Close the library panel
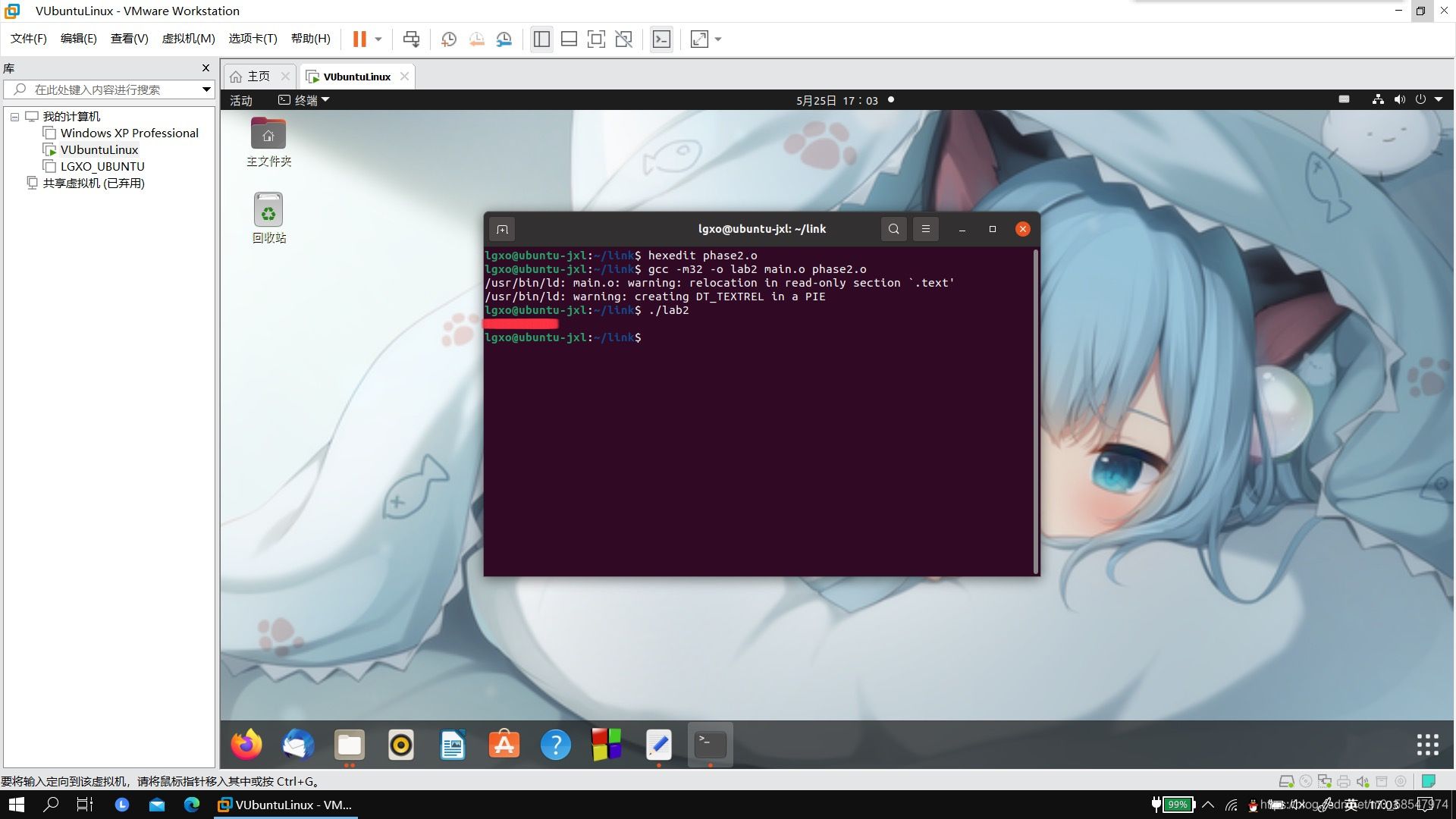Image resolution: width=1456 pixels, height=819 pixels. (206, 68)
